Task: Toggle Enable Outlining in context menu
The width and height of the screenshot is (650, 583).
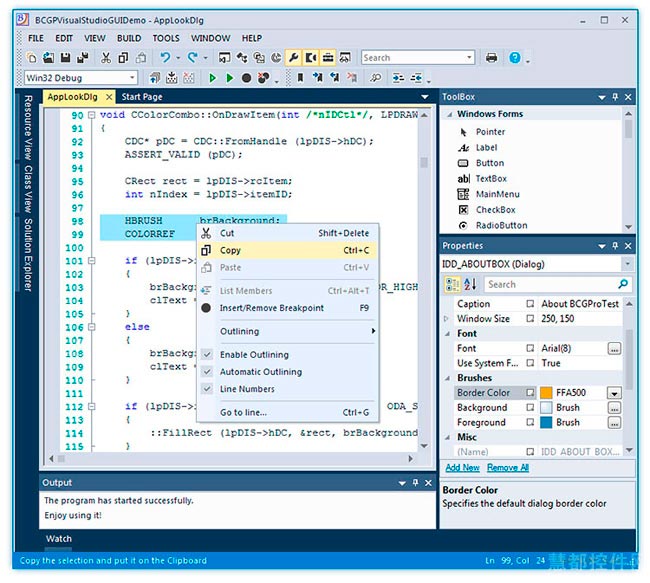Action: [x=207, y=355]
